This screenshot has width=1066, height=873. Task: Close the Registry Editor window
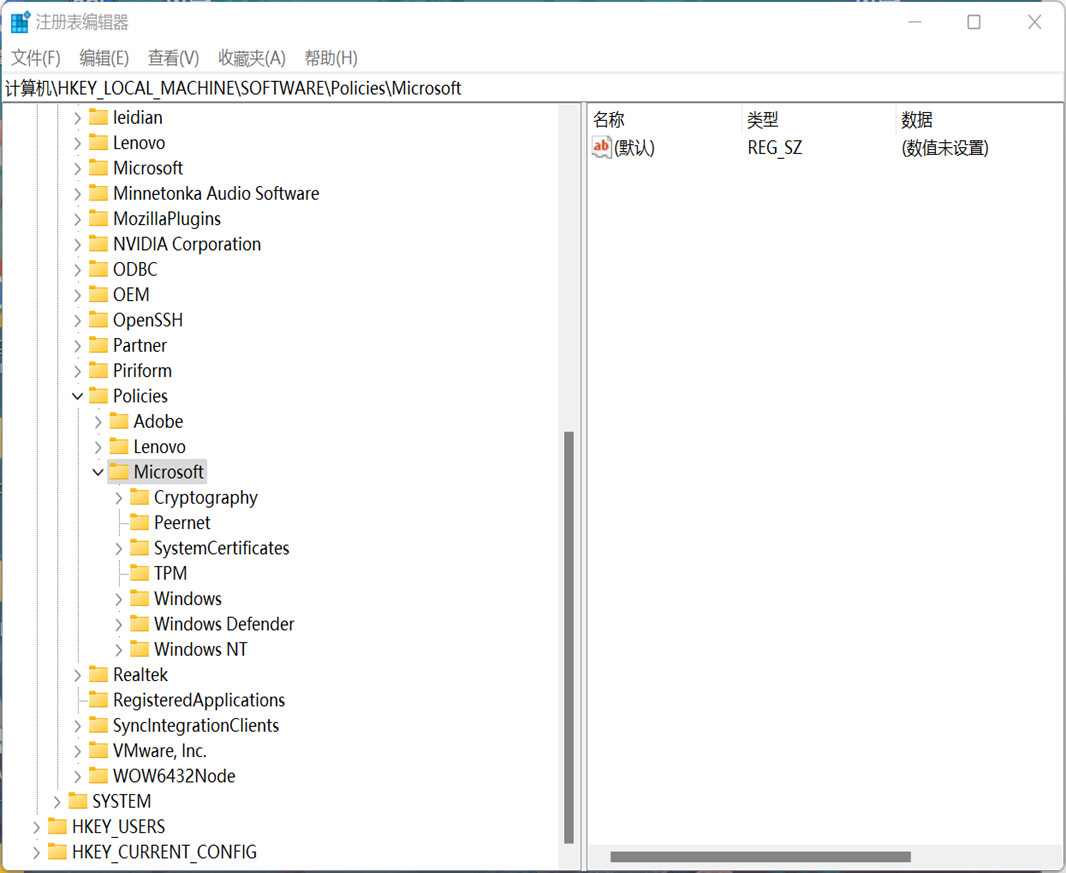coord(1035,22)
